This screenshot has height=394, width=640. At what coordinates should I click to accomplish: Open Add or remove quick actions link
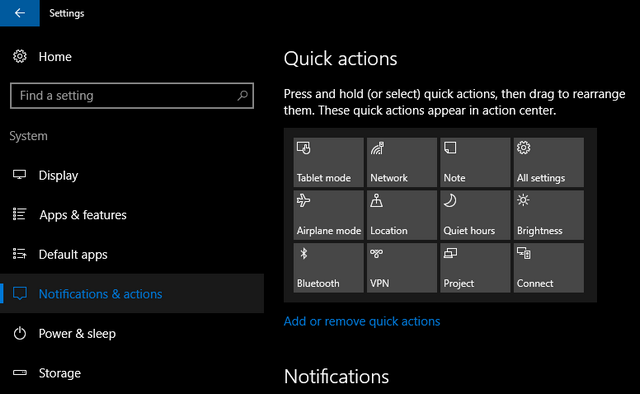click(362, 322)
